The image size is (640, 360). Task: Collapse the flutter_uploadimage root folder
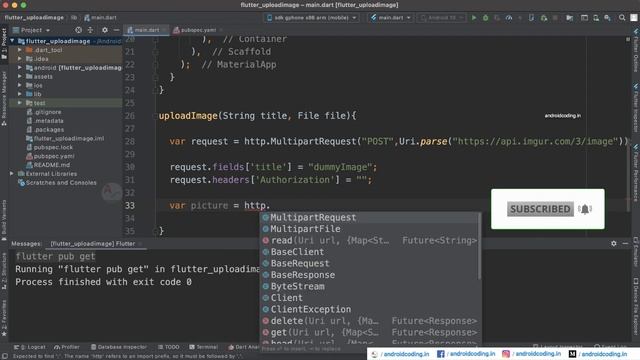pyautogui.click(x=12, y=41)
